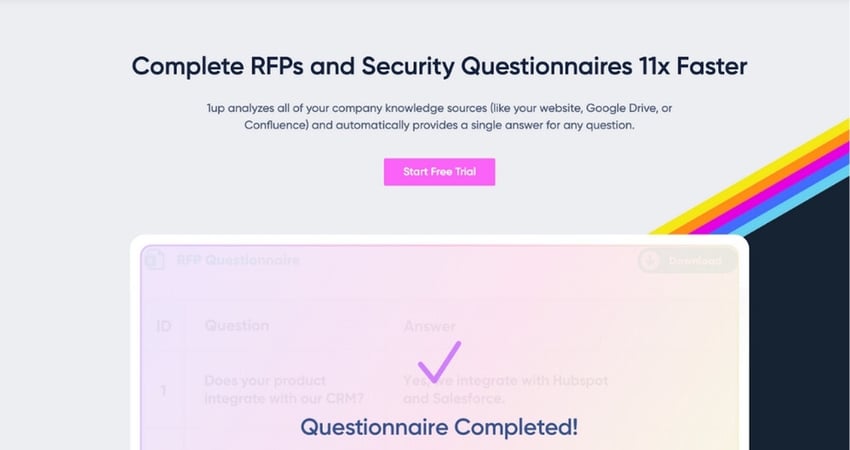Select row ID number 1
Viewport: 850px width, 450px height.
(x=164, y=390)
